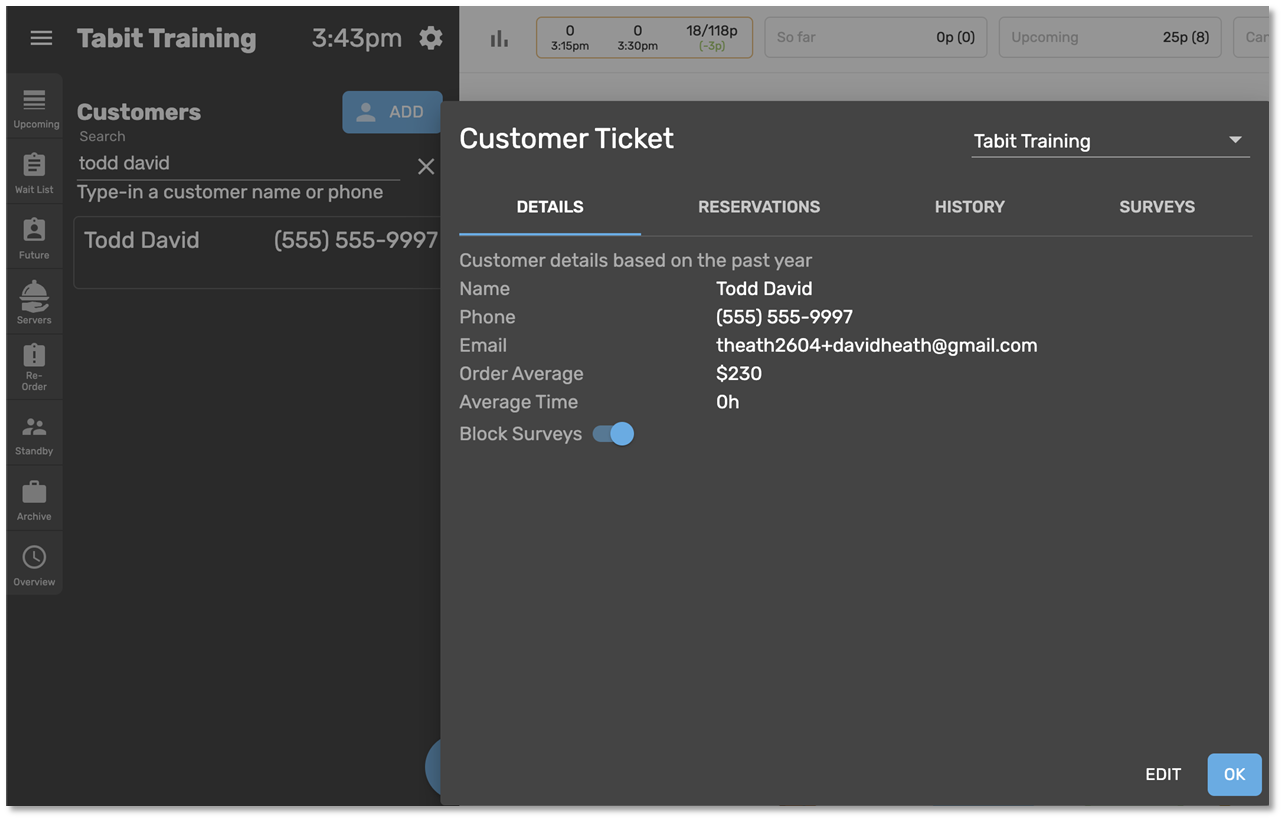Open the Surveys tab
1283x820 pixels.
[1156, 207]
